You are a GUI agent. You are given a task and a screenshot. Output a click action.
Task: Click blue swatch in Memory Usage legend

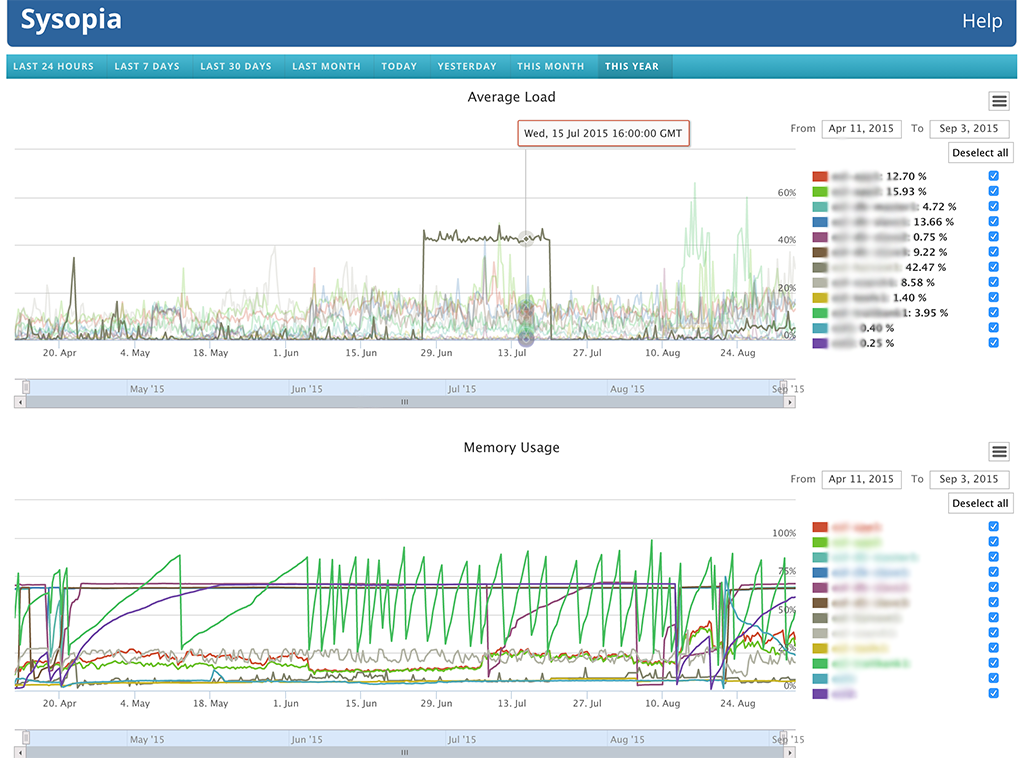pyautogui.click(x=820, y=573)
